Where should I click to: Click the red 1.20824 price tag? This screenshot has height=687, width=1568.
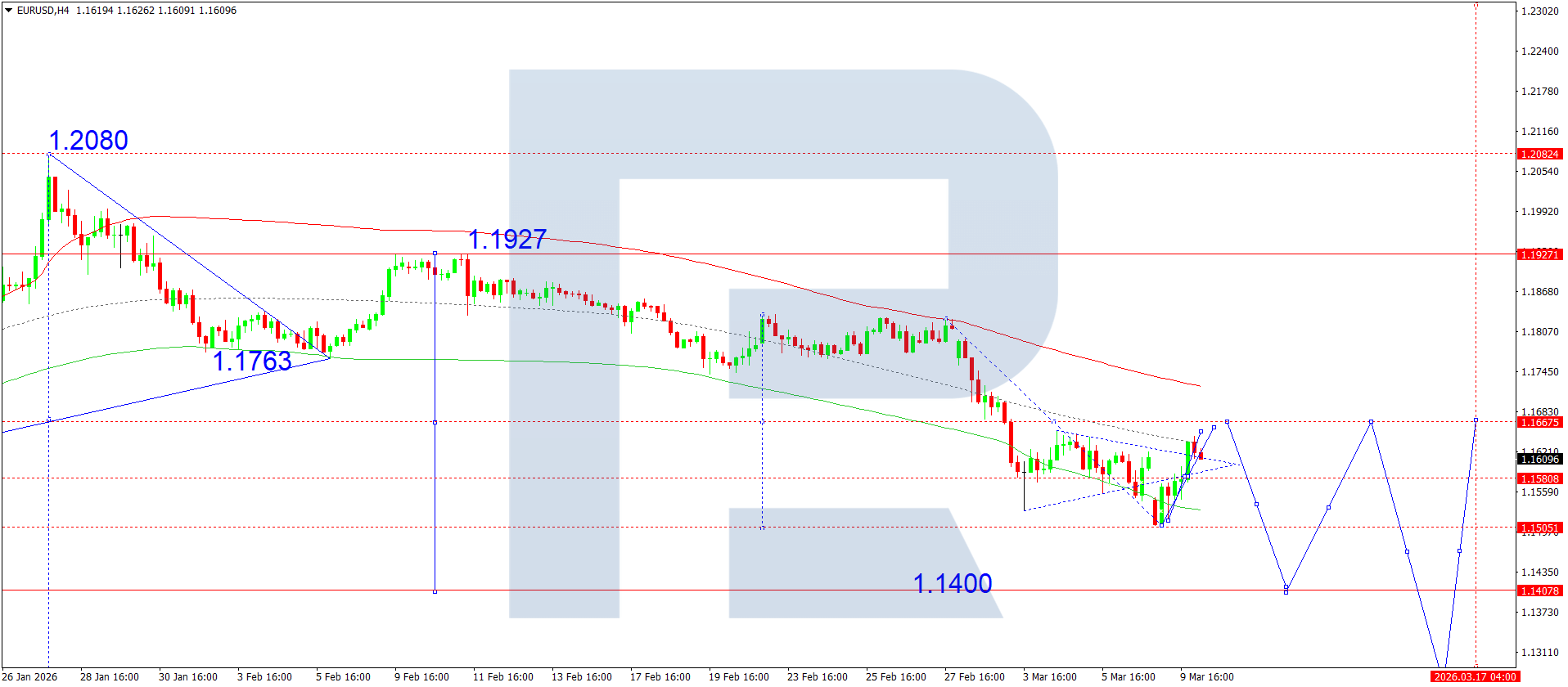(x=1539, y=155)
